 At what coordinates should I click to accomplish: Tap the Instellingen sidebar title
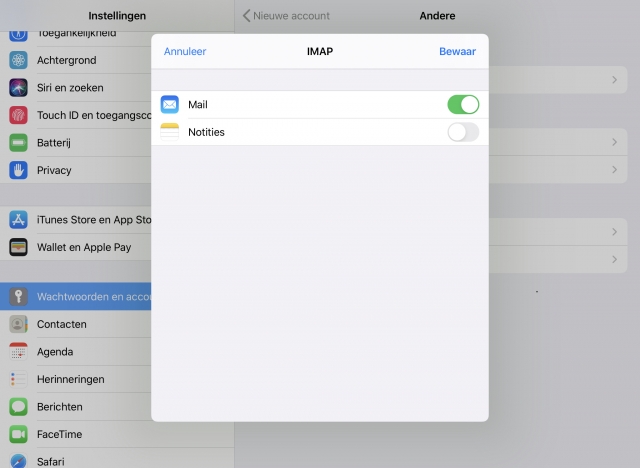[x=117, y=16]
